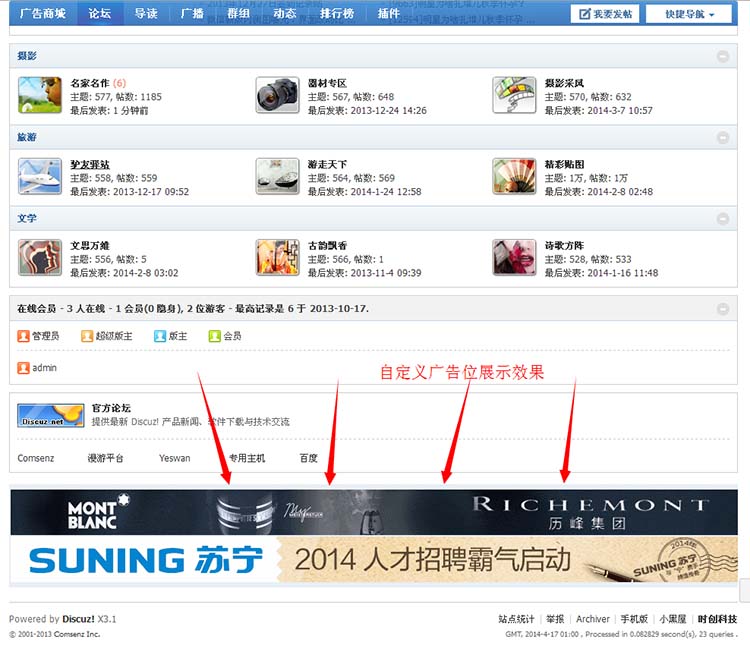Open the 驴友驿站 forum link
Image resolution: width=750 pixels, height=655 pixels.
(x=90, y=165)
